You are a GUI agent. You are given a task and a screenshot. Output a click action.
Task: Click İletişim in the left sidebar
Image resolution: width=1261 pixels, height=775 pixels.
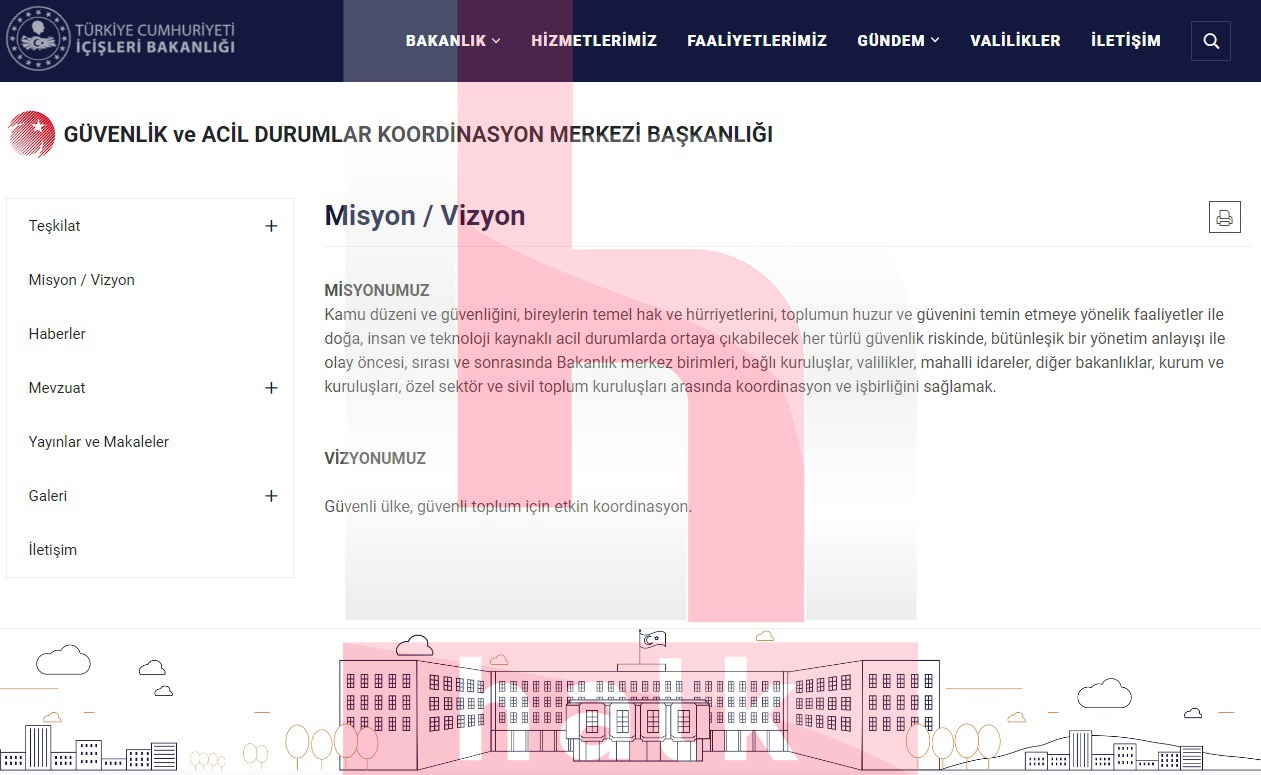pos(52,550)
